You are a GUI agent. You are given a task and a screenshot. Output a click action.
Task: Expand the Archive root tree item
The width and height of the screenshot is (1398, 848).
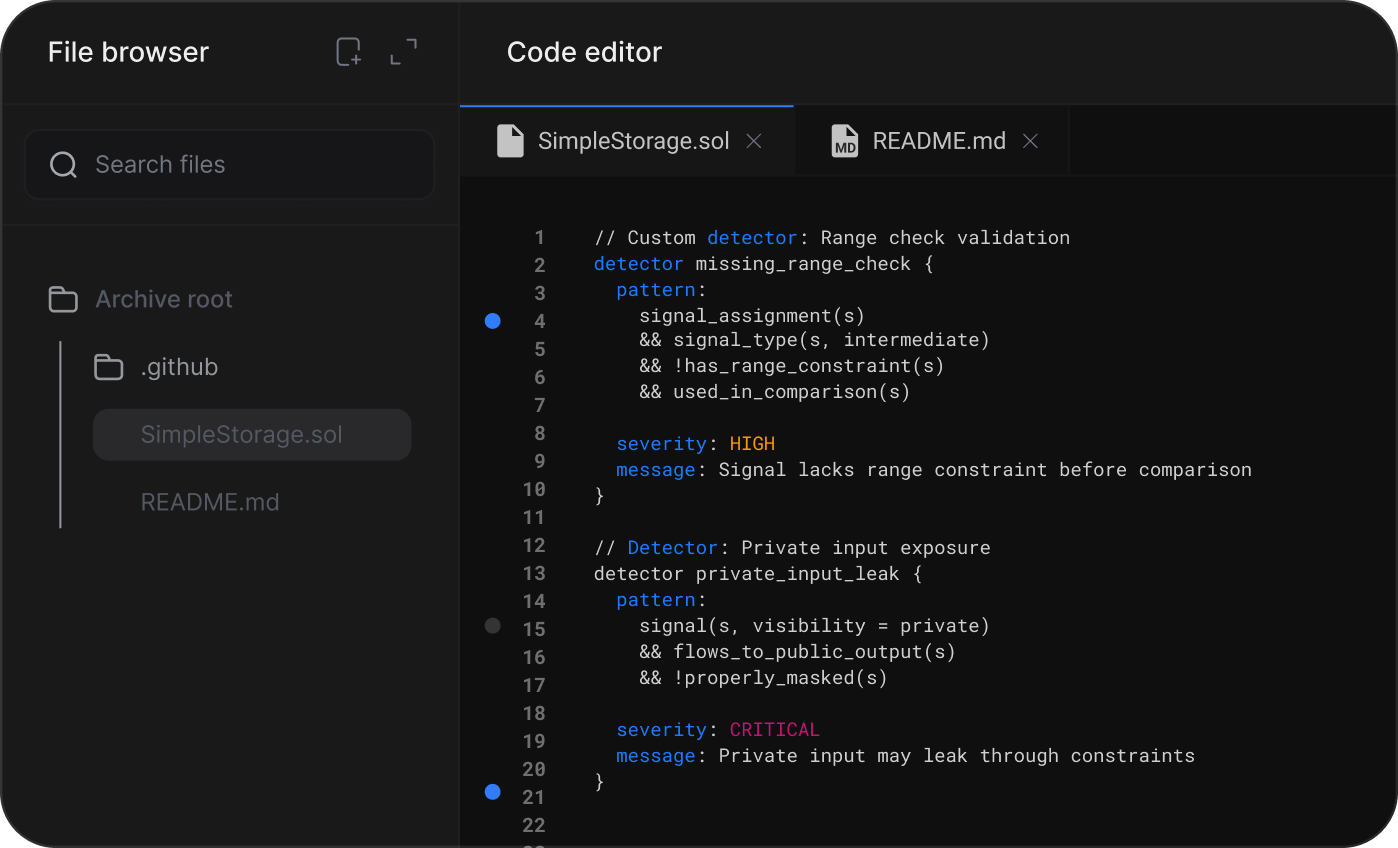[x=164, y=299]
